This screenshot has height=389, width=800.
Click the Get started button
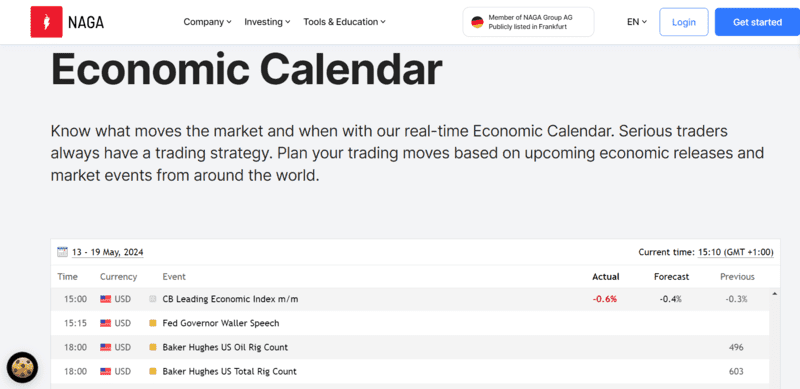pyautogui.click(x=757, y=22)
